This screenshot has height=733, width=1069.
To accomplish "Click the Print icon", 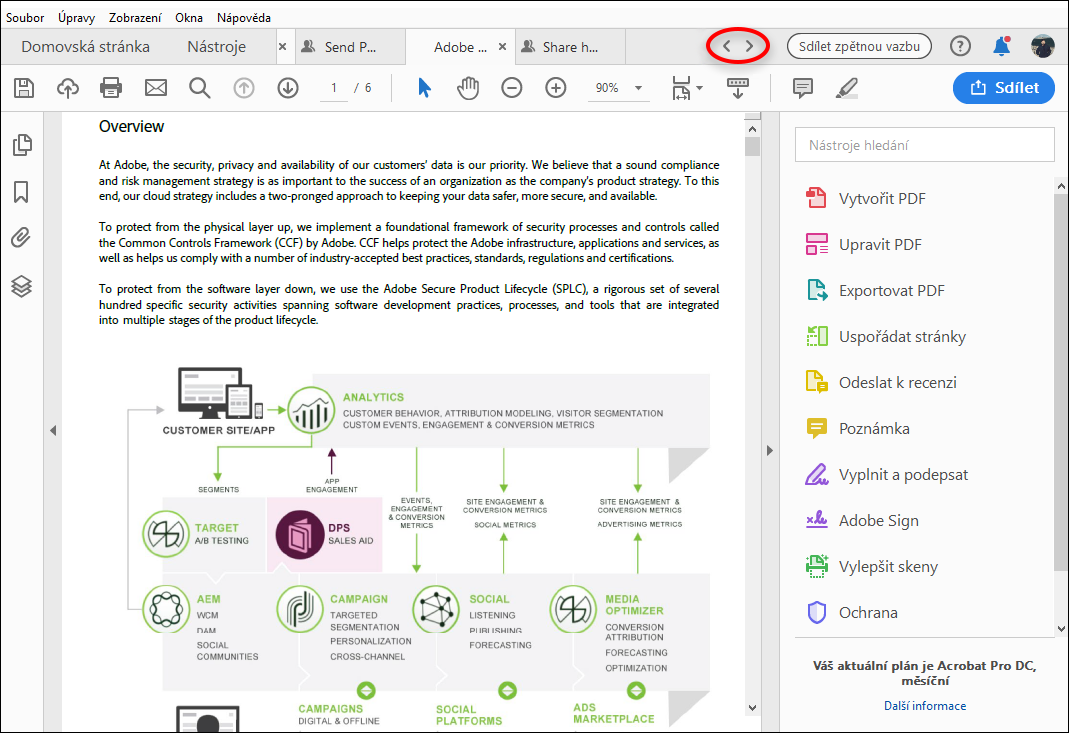I will pyautogui.click(x=111, y=88).
